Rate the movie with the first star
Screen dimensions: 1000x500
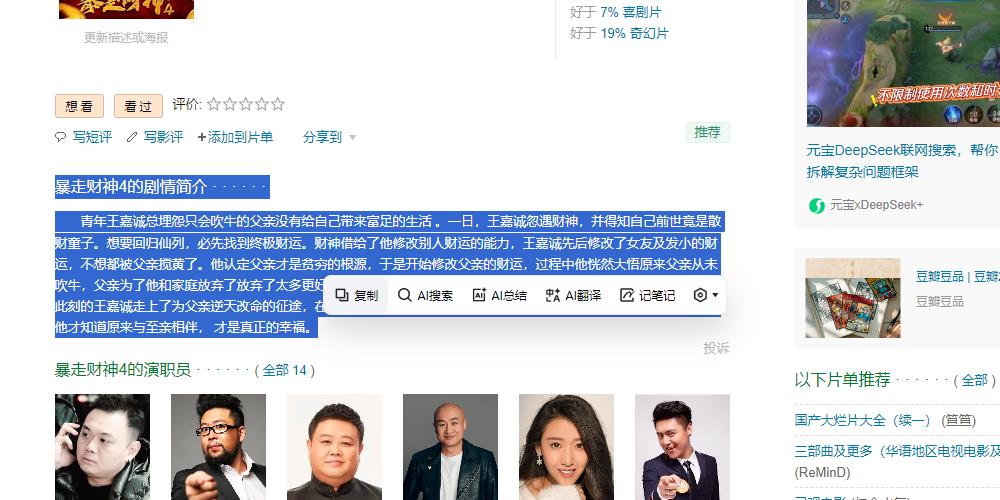(x=214, y=104)
